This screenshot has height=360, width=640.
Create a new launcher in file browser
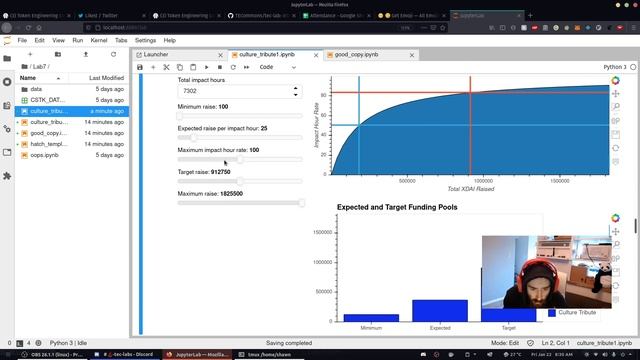click(30, 54)
